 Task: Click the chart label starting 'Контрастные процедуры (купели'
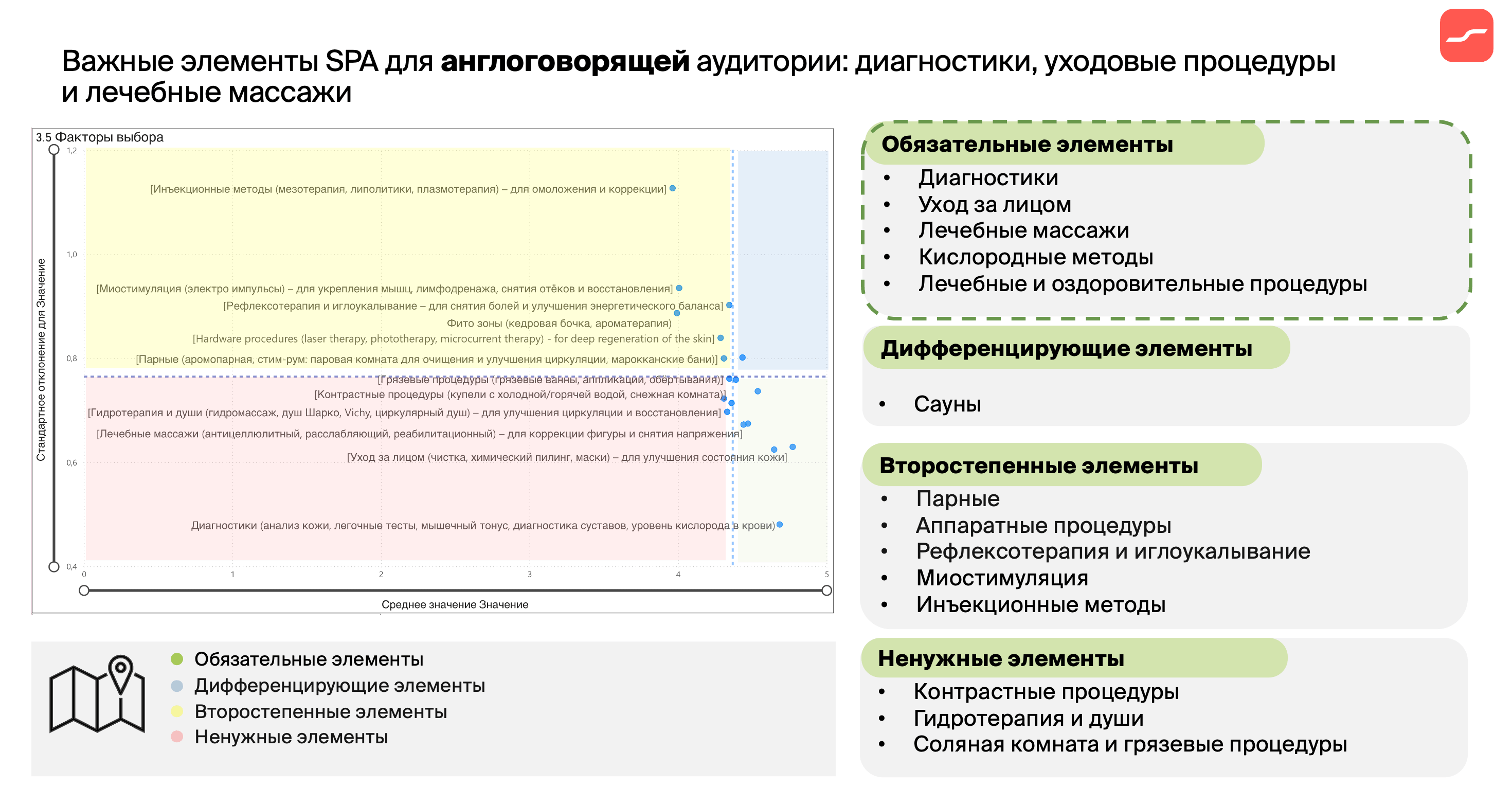[520, 395]
